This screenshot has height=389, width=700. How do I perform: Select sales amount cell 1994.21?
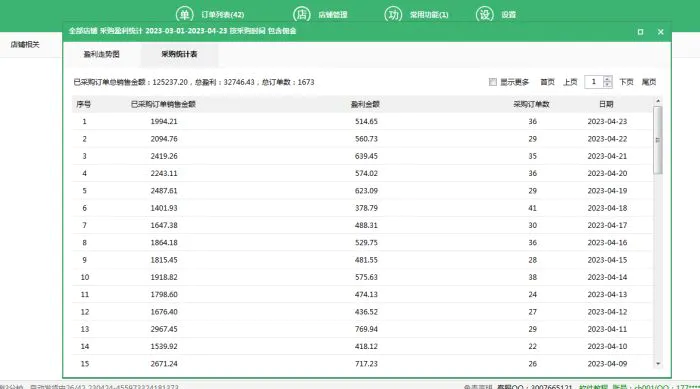click(164, 121)
